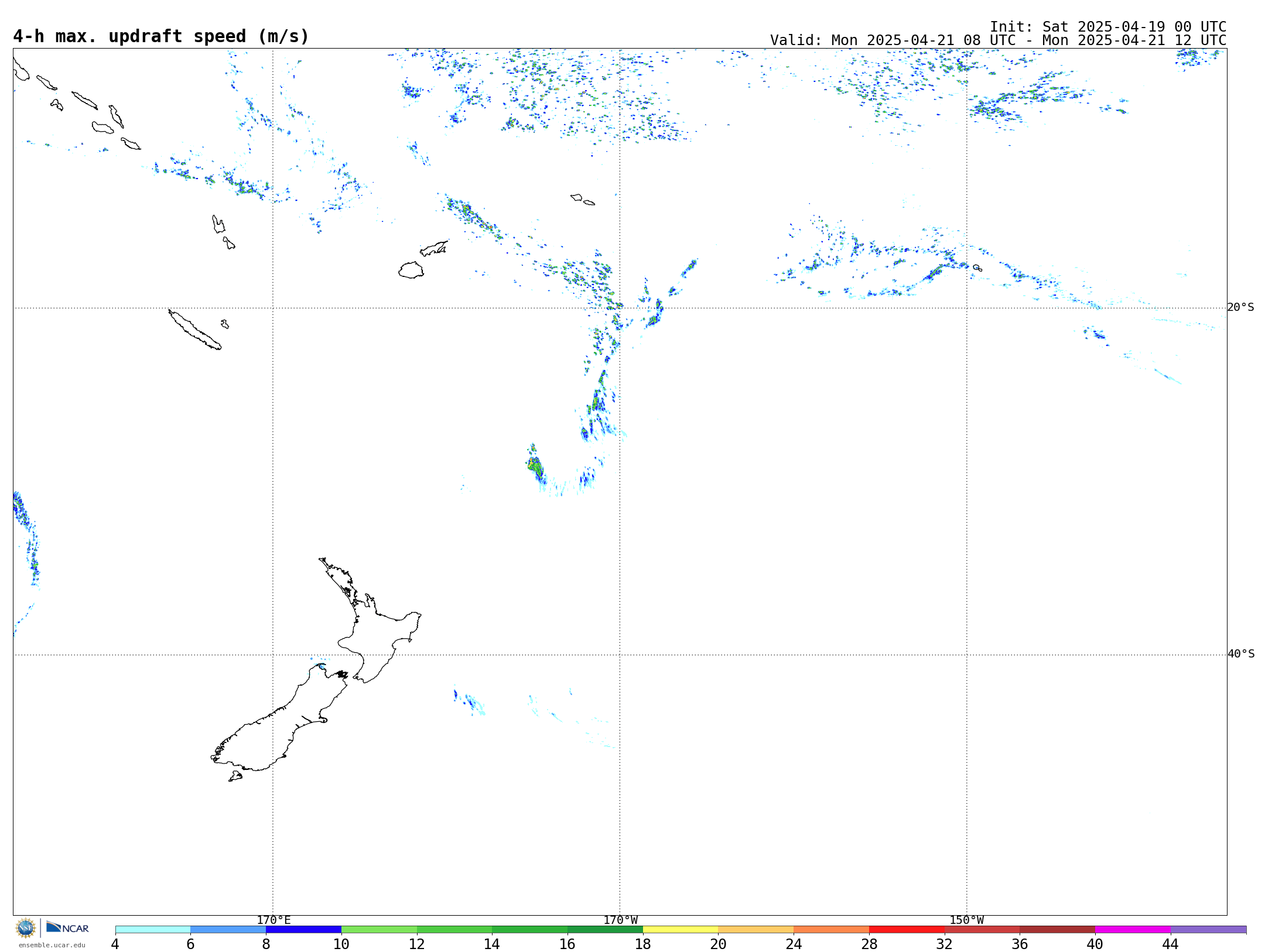The width and height of the screenshot is (1265, 952).
Task: Select the bright red 28–32 colorbar segment
Action: click(907, 930)
